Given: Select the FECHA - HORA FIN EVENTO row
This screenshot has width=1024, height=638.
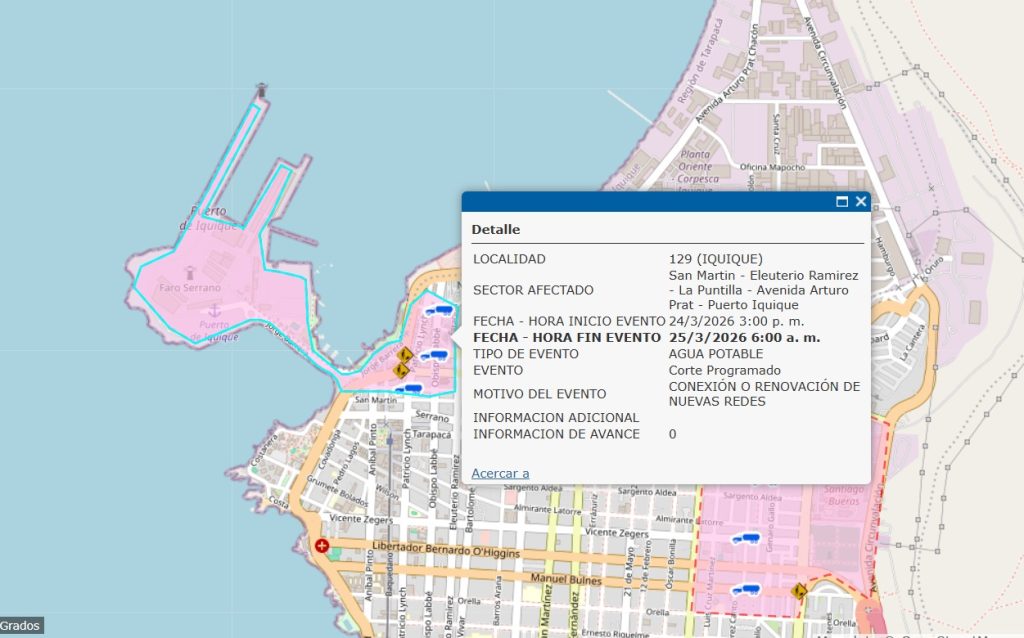Looking at the screenshot, I should coord(566,337).
